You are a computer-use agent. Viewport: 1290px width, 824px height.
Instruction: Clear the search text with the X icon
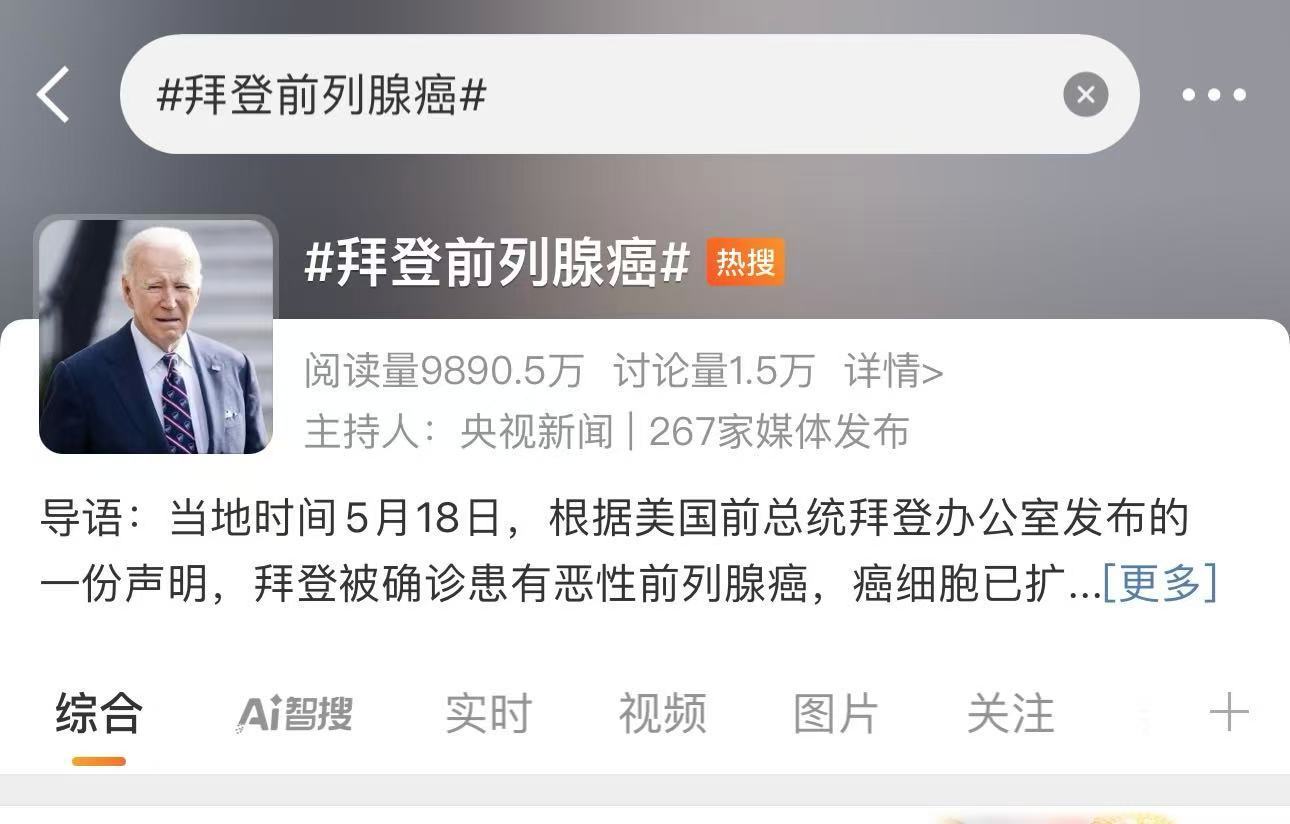[x=1085, y=95]
